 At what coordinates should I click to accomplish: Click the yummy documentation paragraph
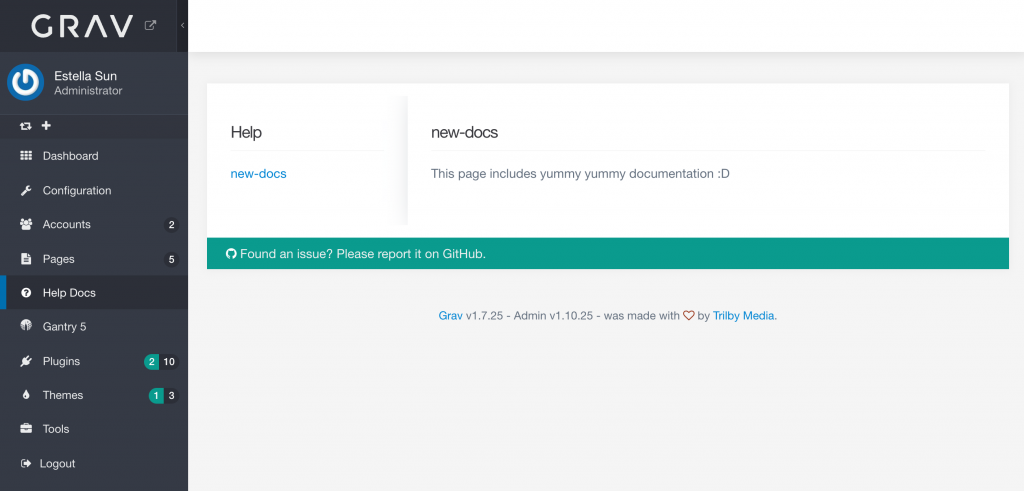[580, 174]
